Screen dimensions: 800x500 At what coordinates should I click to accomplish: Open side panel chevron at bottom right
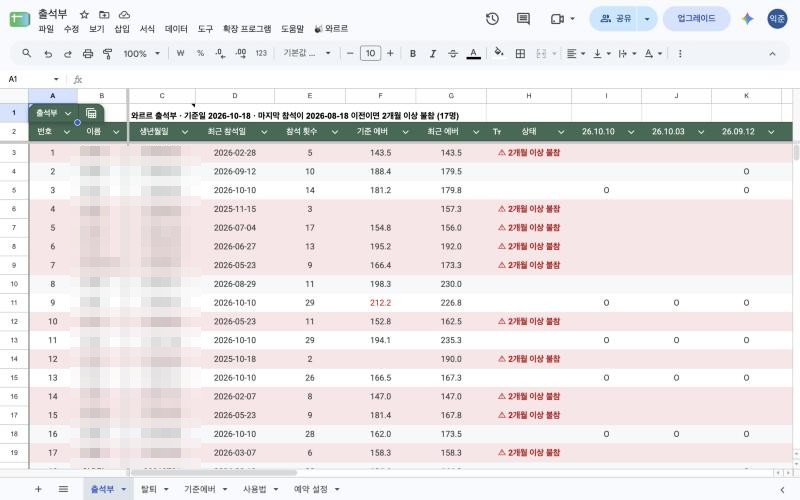pos(782,489)
